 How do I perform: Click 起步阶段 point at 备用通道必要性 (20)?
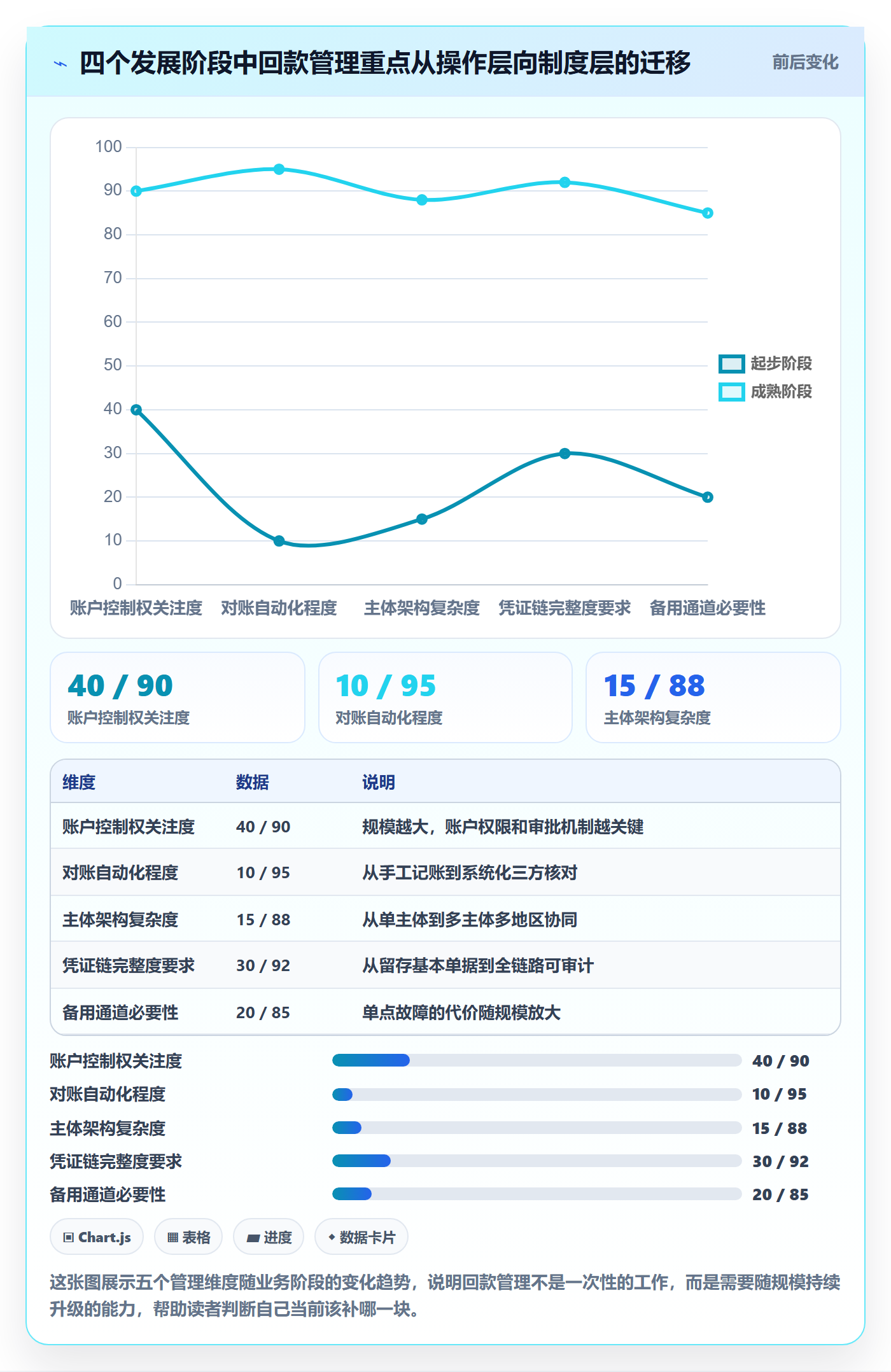[x=708, y=497]
